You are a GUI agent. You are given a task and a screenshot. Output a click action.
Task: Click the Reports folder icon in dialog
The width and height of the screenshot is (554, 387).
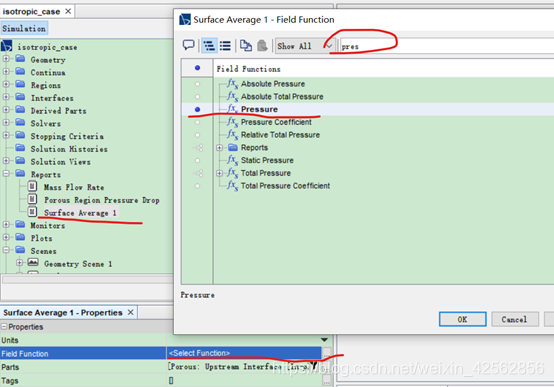[233, 147]
